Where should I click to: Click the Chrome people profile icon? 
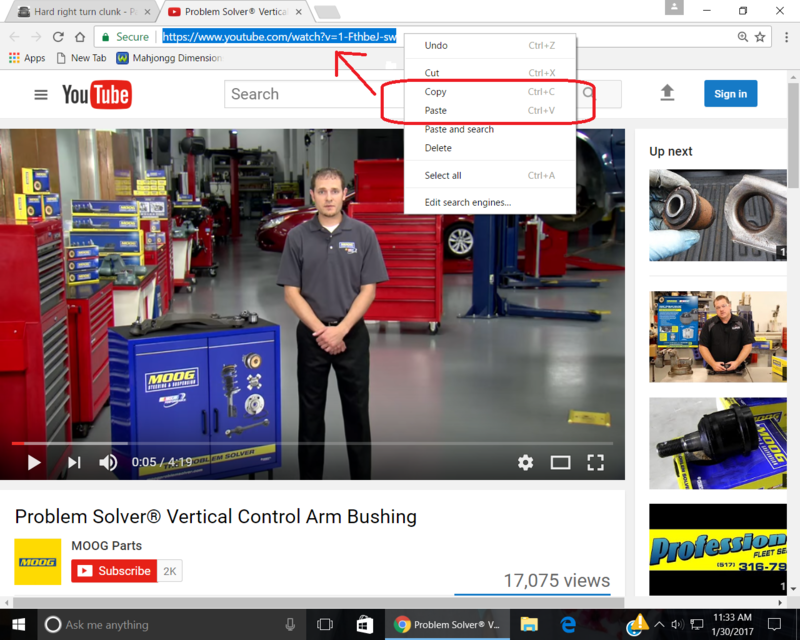click(674, 7)
